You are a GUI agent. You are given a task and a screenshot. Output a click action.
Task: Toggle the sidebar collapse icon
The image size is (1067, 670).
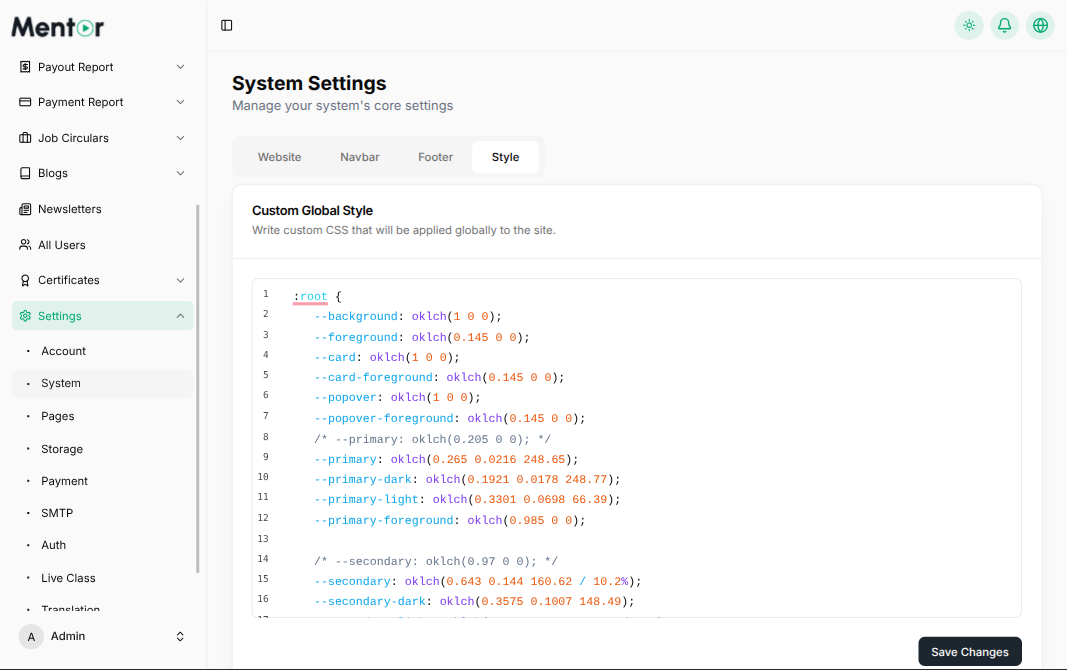[x=227, y=25]
